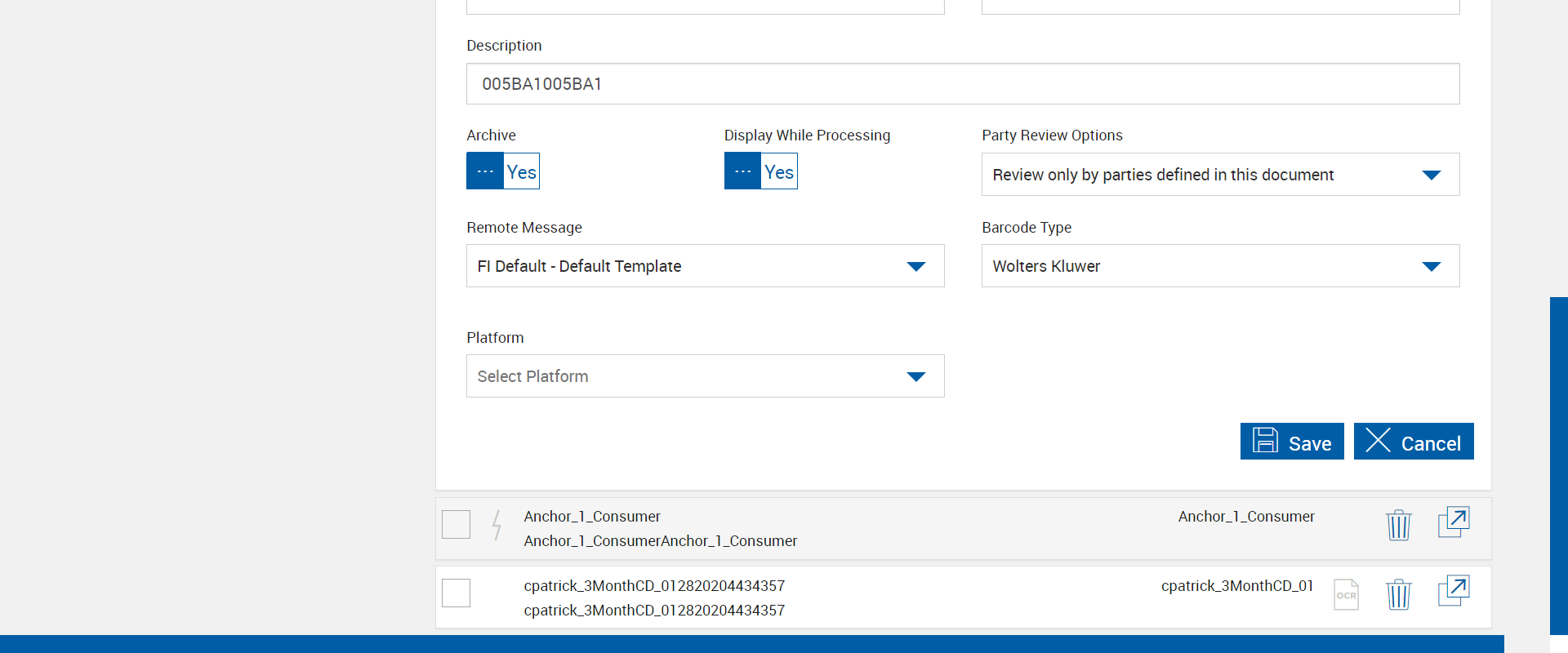Click the vertical scrollbar on the right
This screenshot has height=653, width=1568.
pos(1558,465)
